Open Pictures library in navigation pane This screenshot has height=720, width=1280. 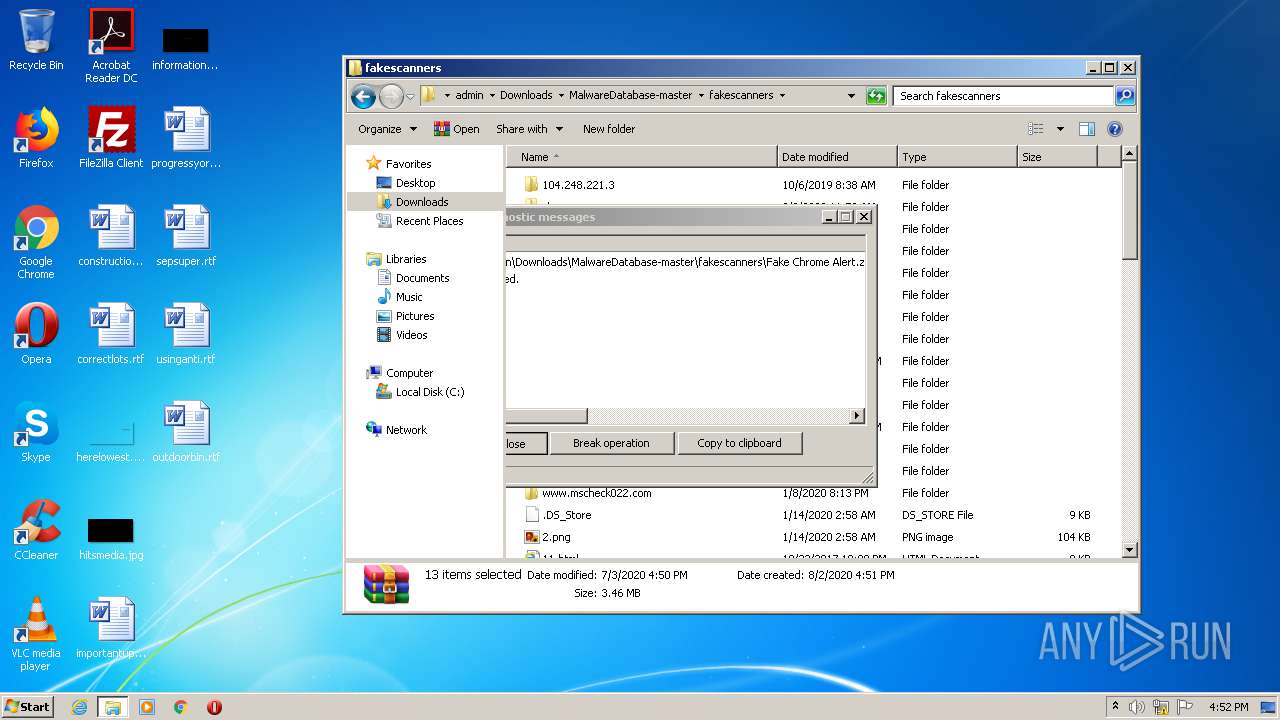(414, 316)
